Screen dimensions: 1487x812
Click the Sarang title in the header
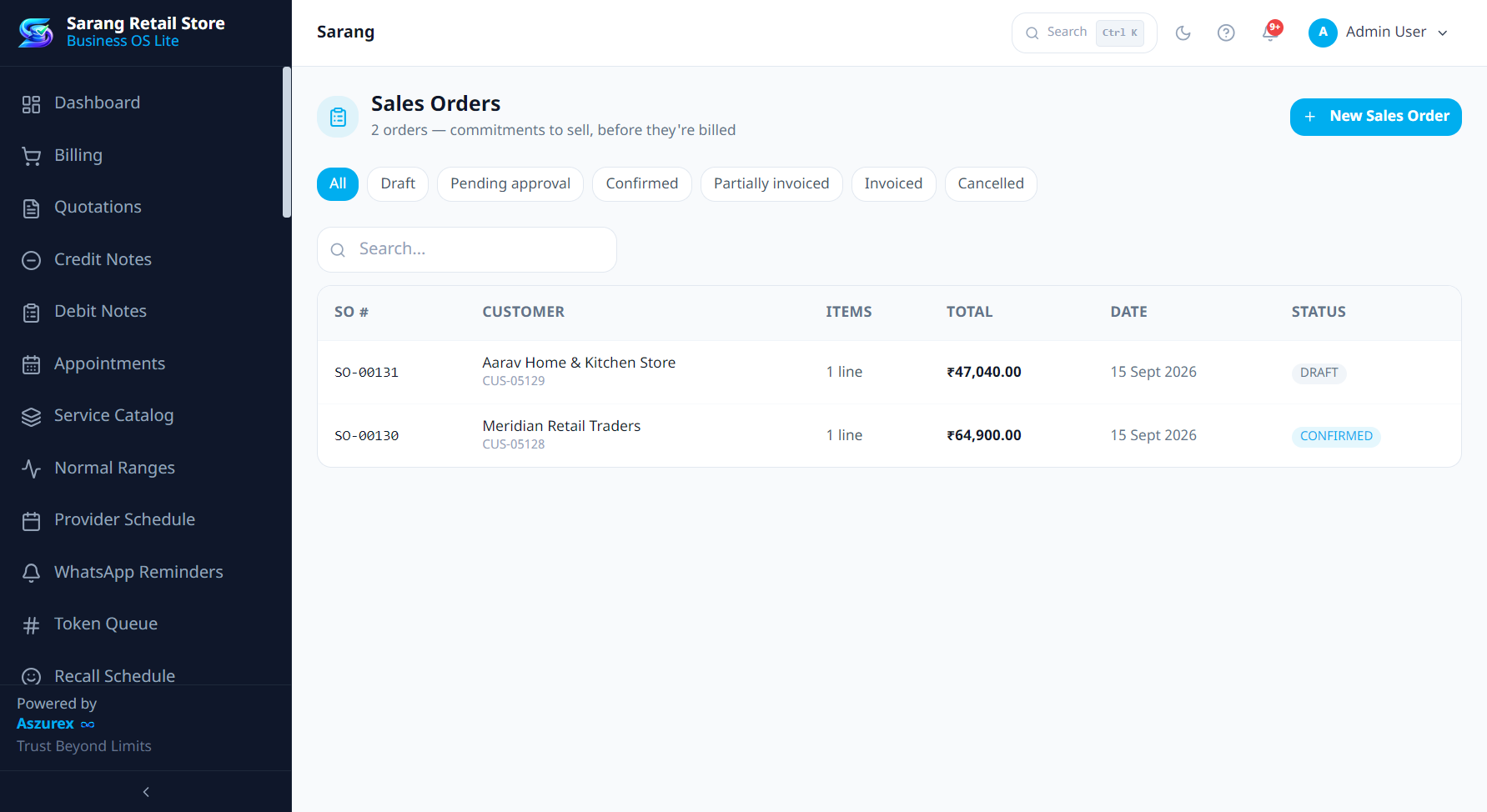pos(345,33)
